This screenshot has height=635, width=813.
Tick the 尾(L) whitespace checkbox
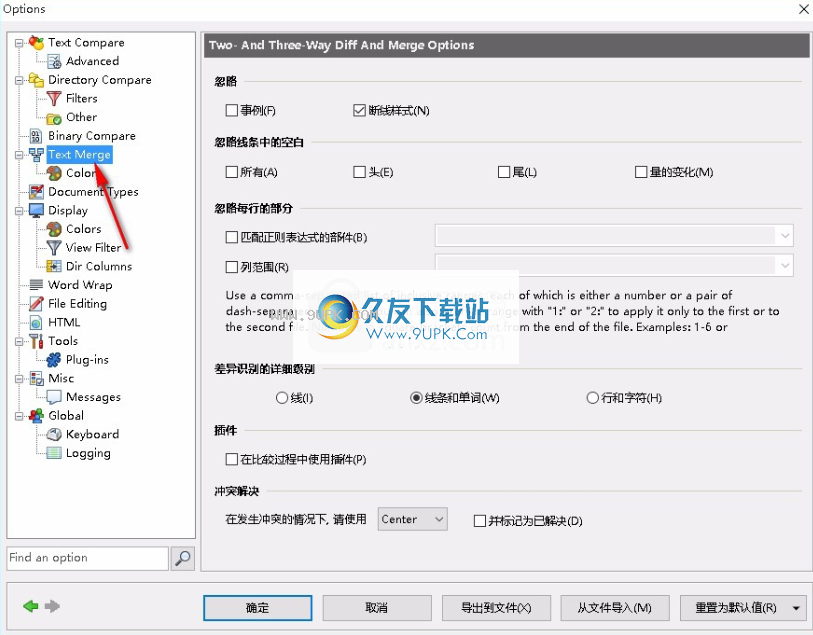(503, 172)
